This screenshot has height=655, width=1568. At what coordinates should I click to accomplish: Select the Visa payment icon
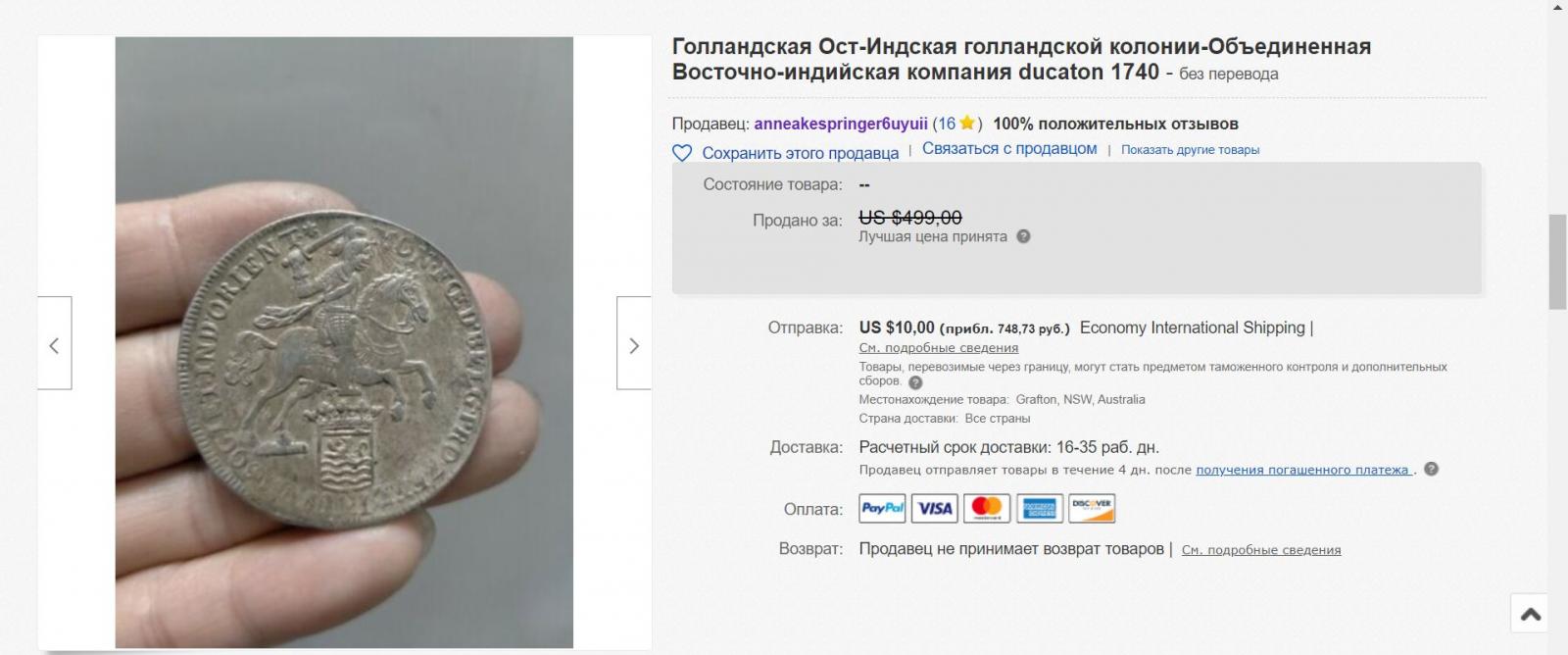point(935,508)
